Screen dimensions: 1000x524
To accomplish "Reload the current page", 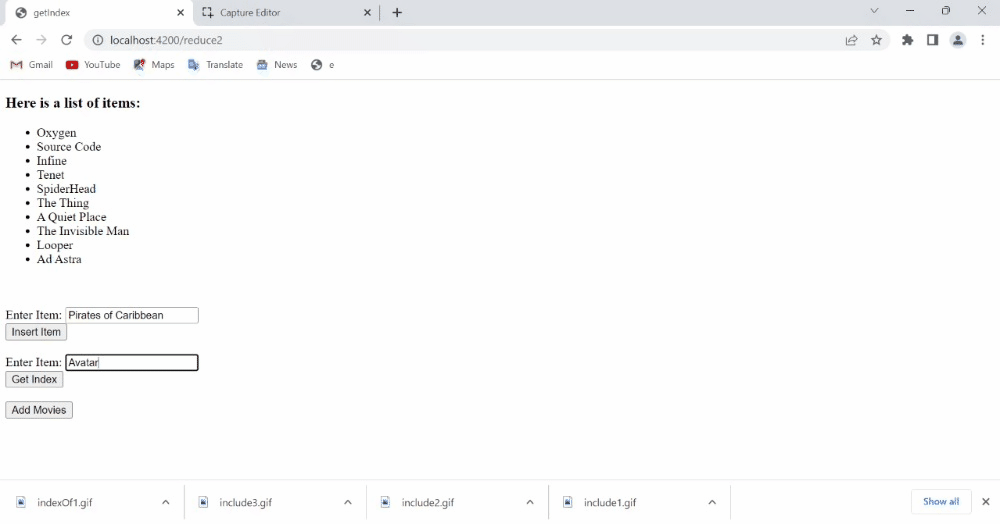I will coord(66,40).
